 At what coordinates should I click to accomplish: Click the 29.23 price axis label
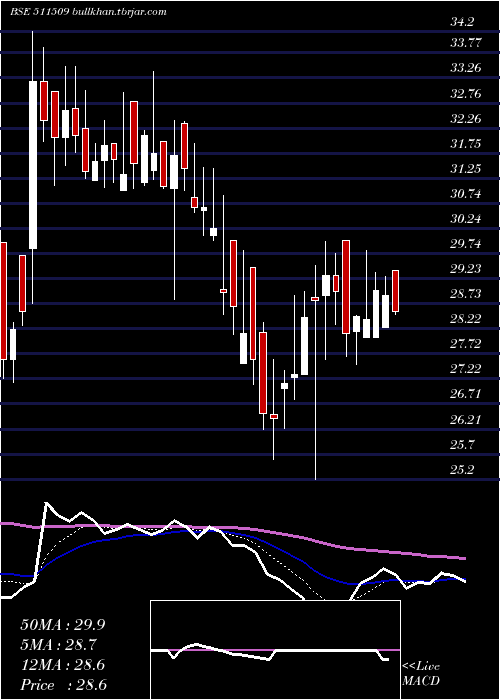tap(466, 269)
